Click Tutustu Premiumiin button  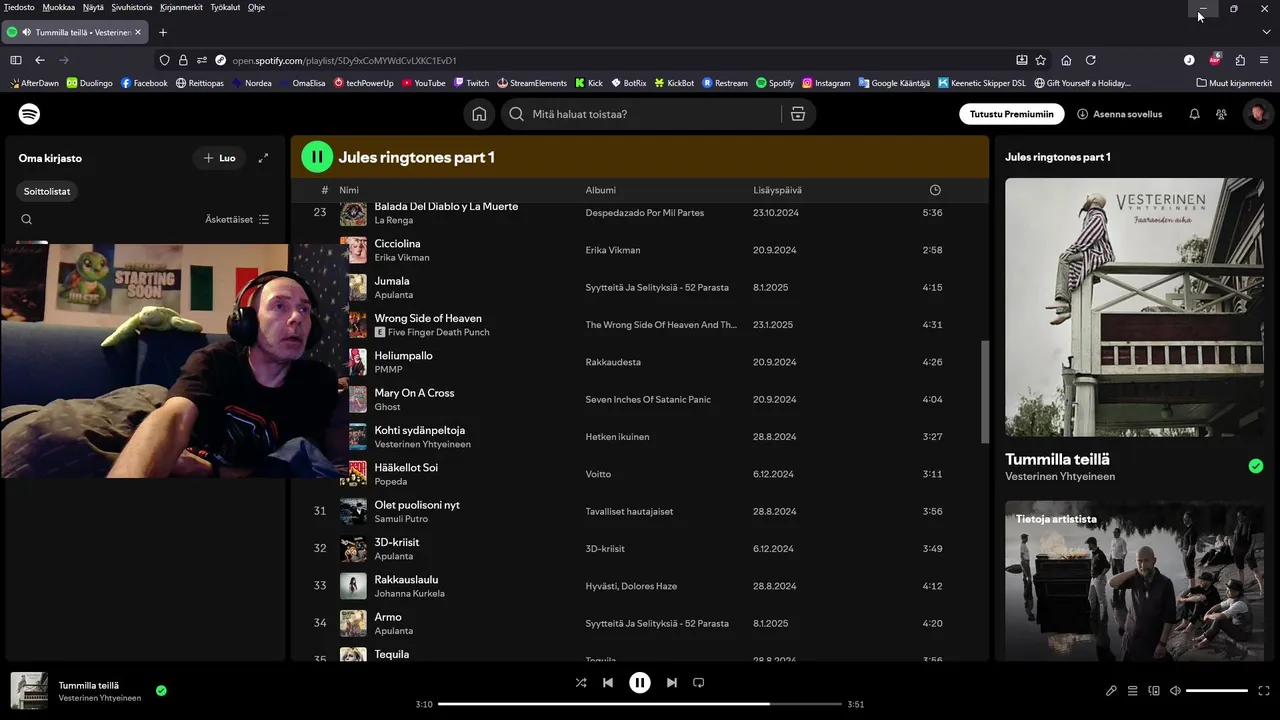(x=1012, y=114)
